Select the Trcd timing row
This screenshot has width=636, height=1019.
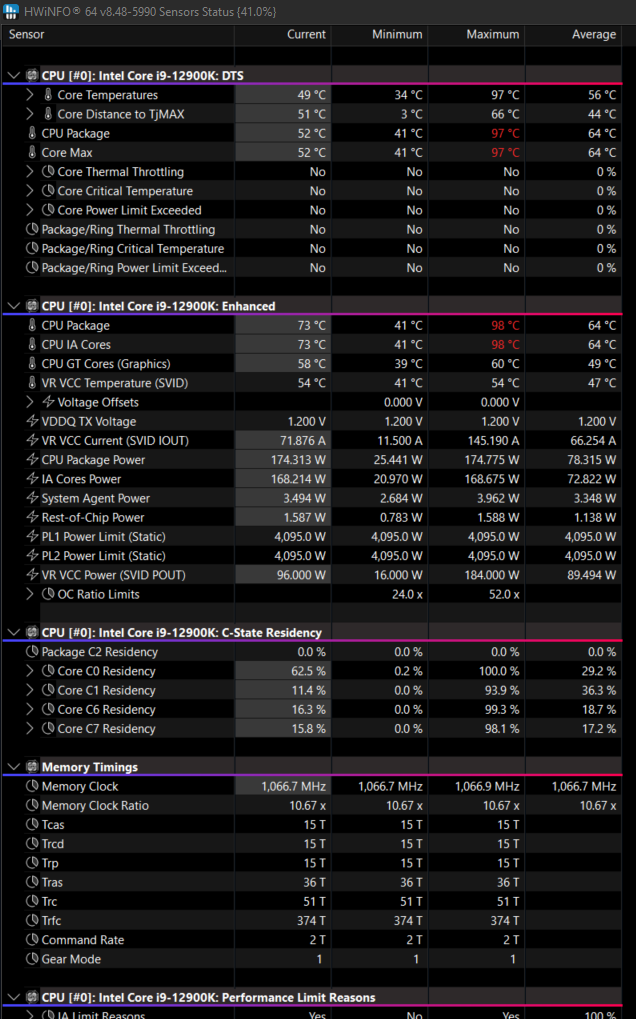click(312, 844)
